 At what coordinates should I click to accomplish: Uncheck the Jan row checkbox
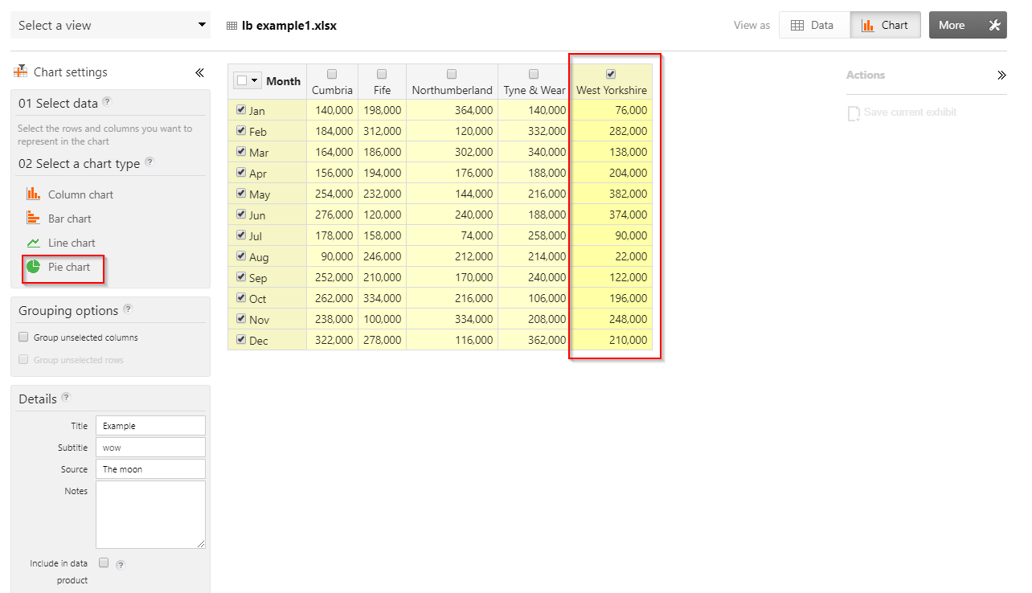(x=241, y=110)
